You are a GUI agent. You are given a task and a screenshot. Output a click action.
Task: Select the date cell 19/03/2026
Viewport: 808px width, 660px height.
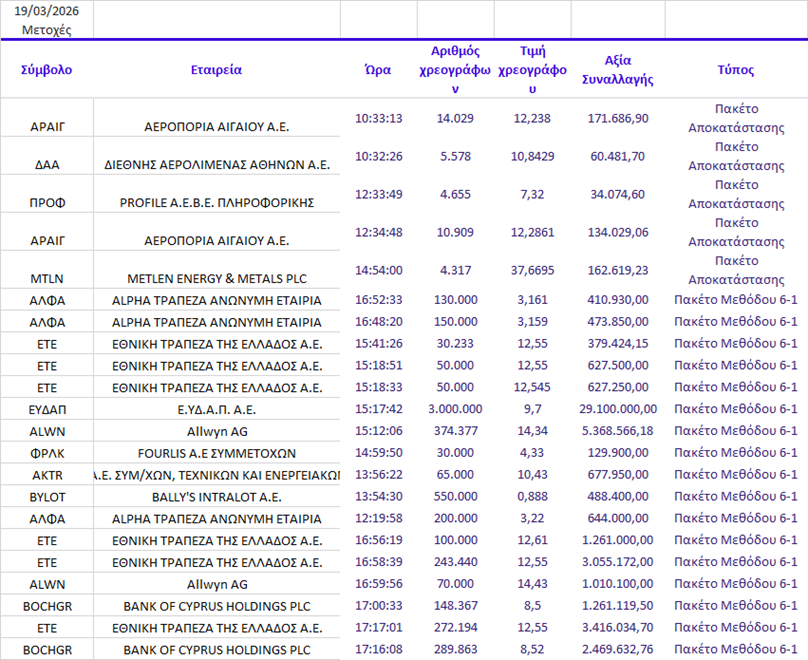(46, 11)
